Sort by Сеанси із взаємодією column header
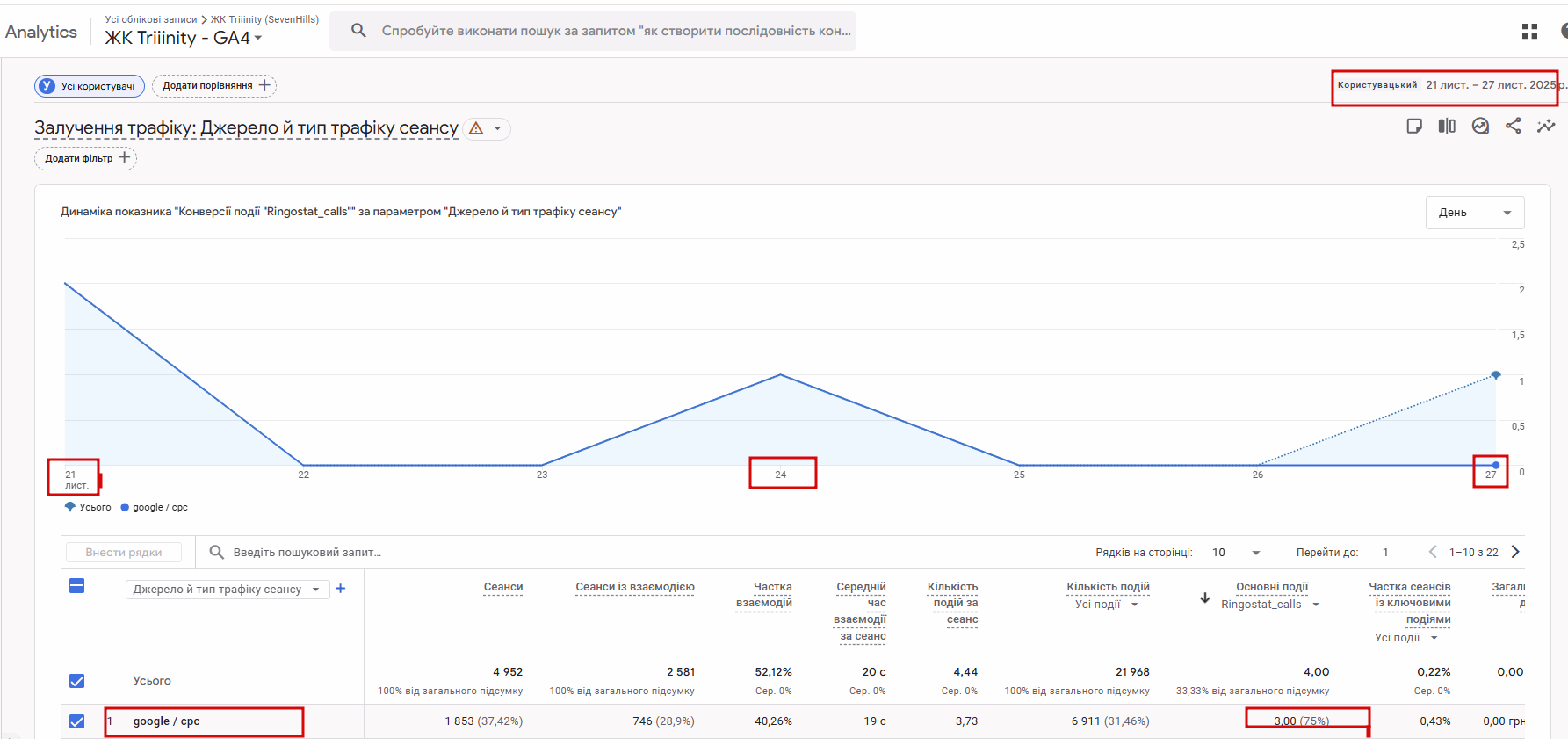This screenshot has width=1568, height=739. 635,587
